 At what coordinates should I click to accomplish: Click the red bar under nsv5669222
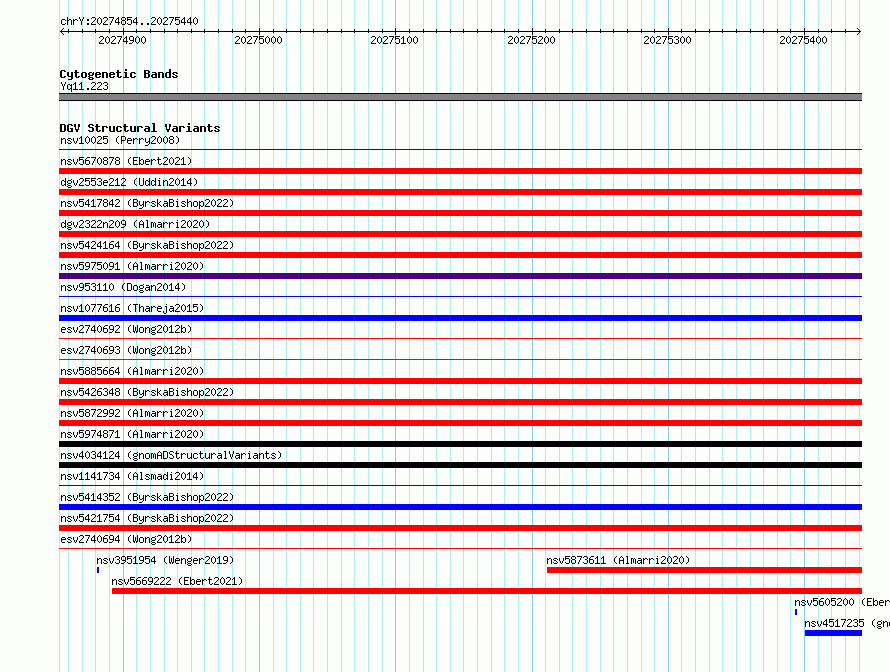pos(487,591)
